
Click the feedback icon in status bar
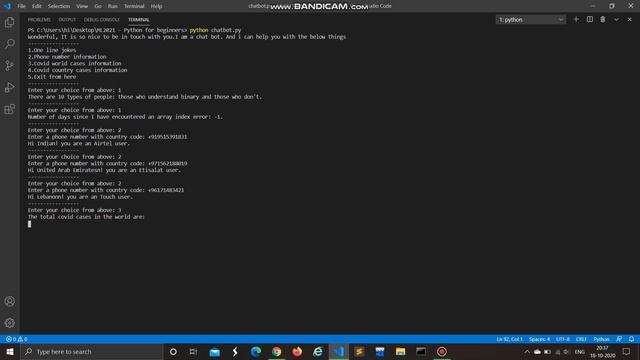(619, 339)
